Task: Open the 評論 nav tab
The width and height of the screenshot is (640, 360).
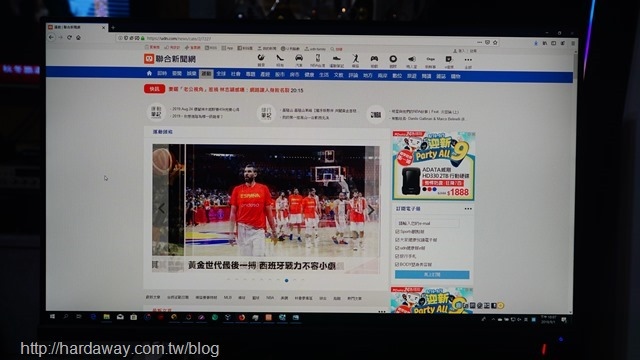Action: 353,75
